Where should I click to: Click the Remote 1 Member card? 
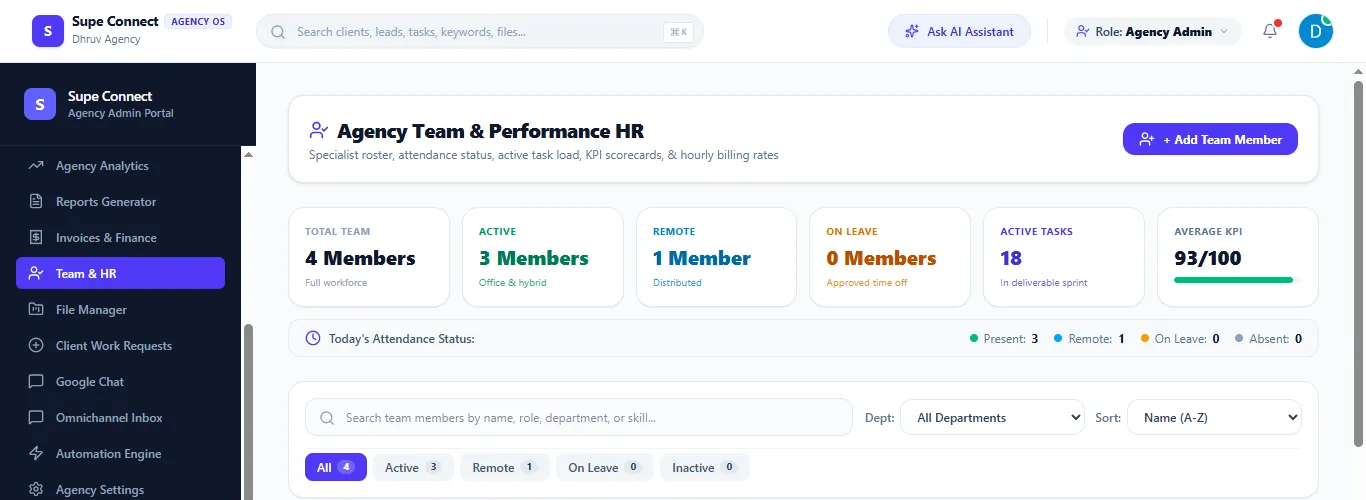716,257
